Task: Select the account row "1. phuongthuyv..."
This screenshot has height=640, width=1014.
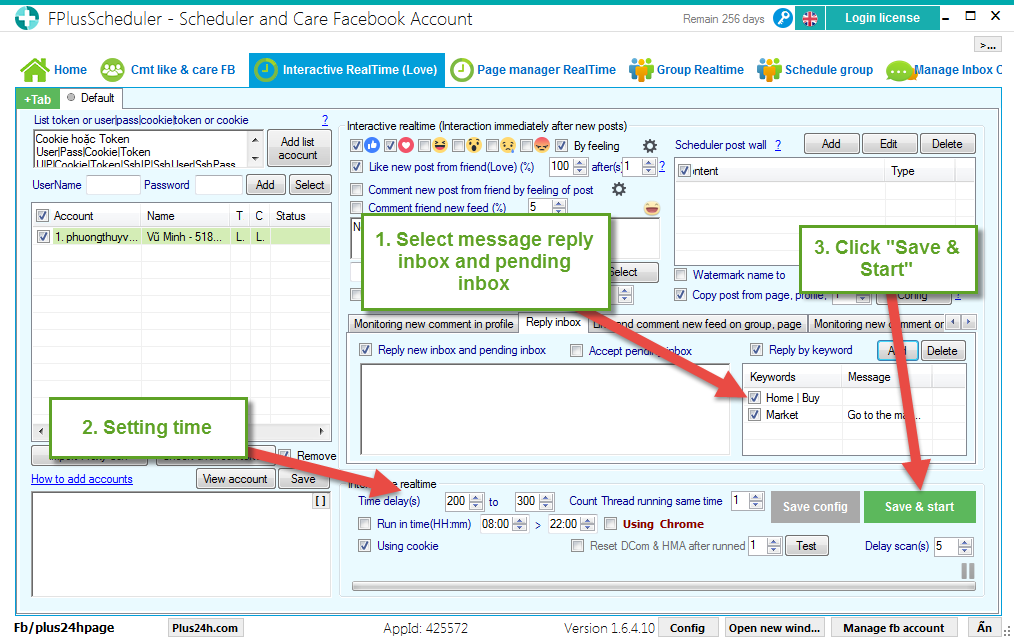Action: click(x=181, y=237)
